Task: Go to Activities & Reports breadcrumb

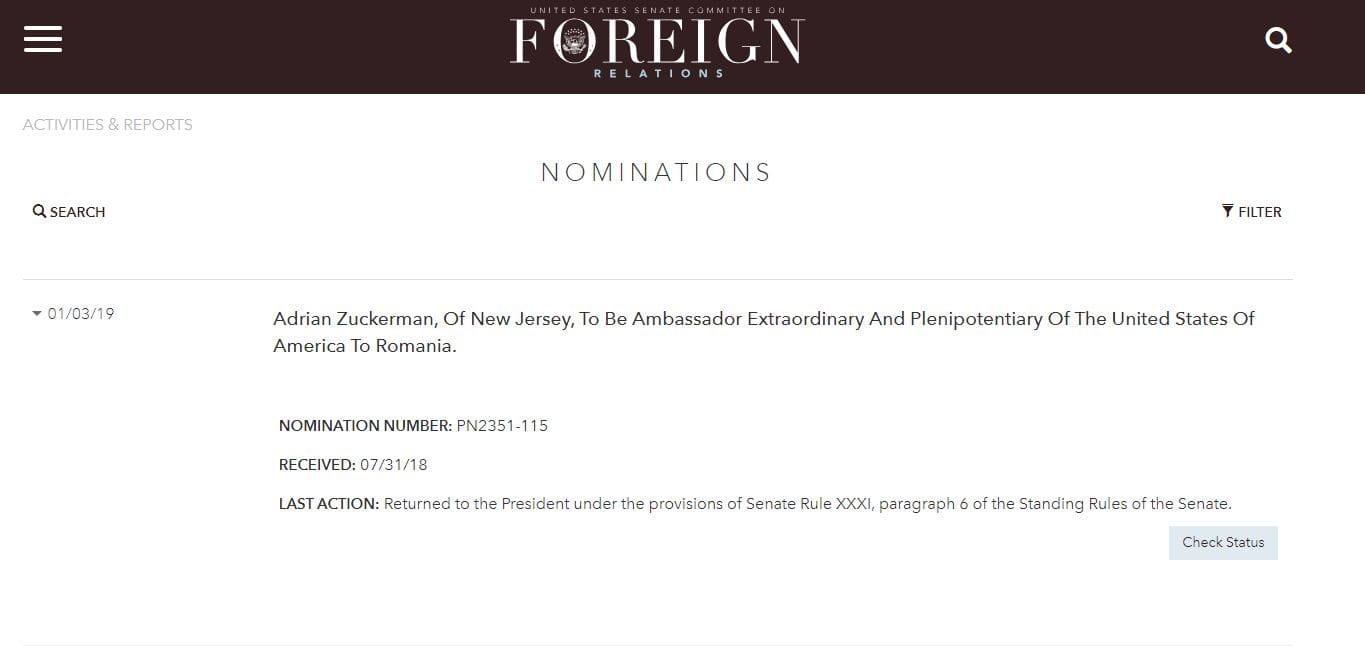Action: pyautogui.click(x=108, y=125)
